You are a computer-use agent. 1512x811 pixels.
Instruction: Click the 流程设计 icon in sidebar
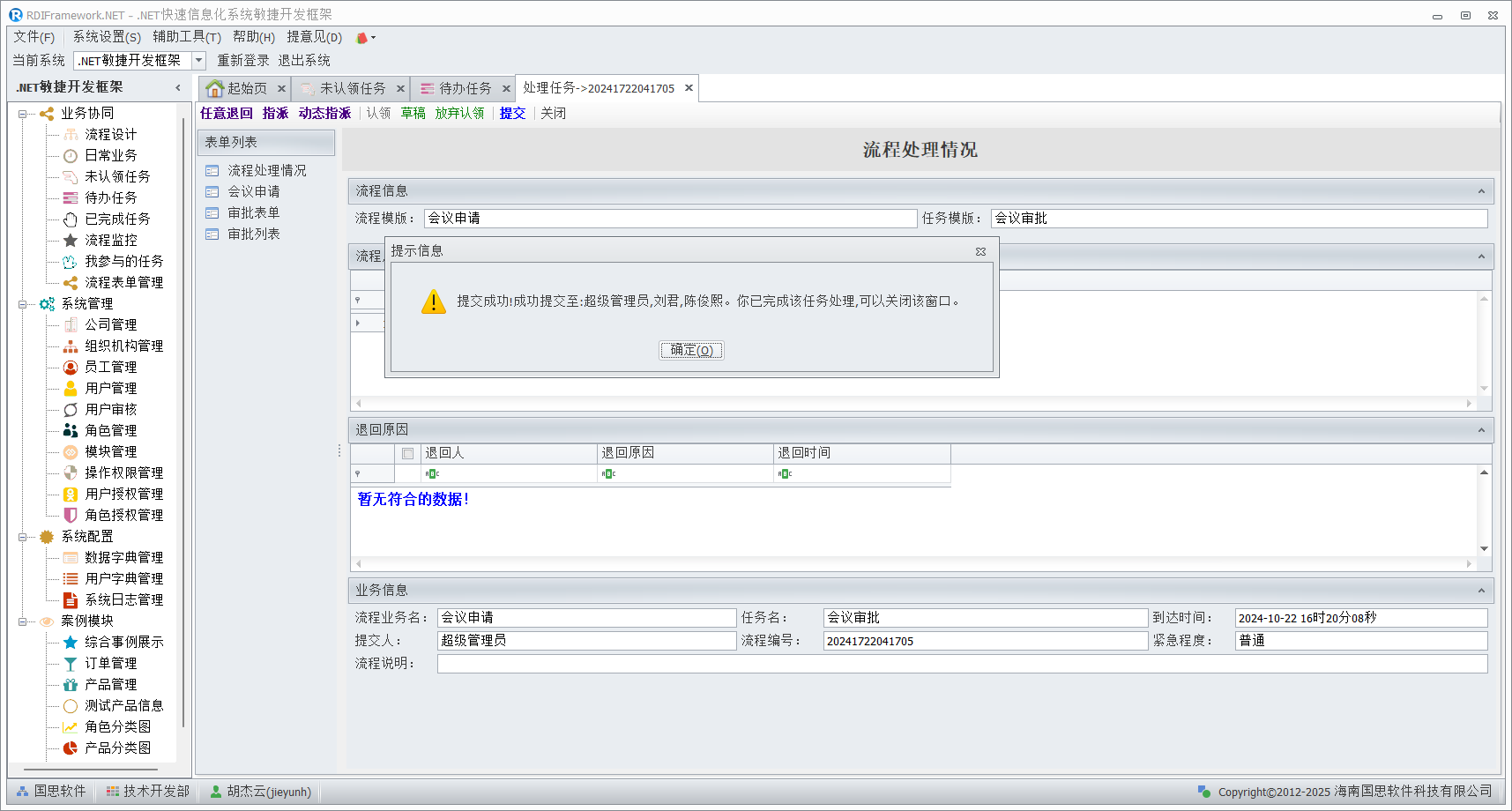[x=71, y=135]
